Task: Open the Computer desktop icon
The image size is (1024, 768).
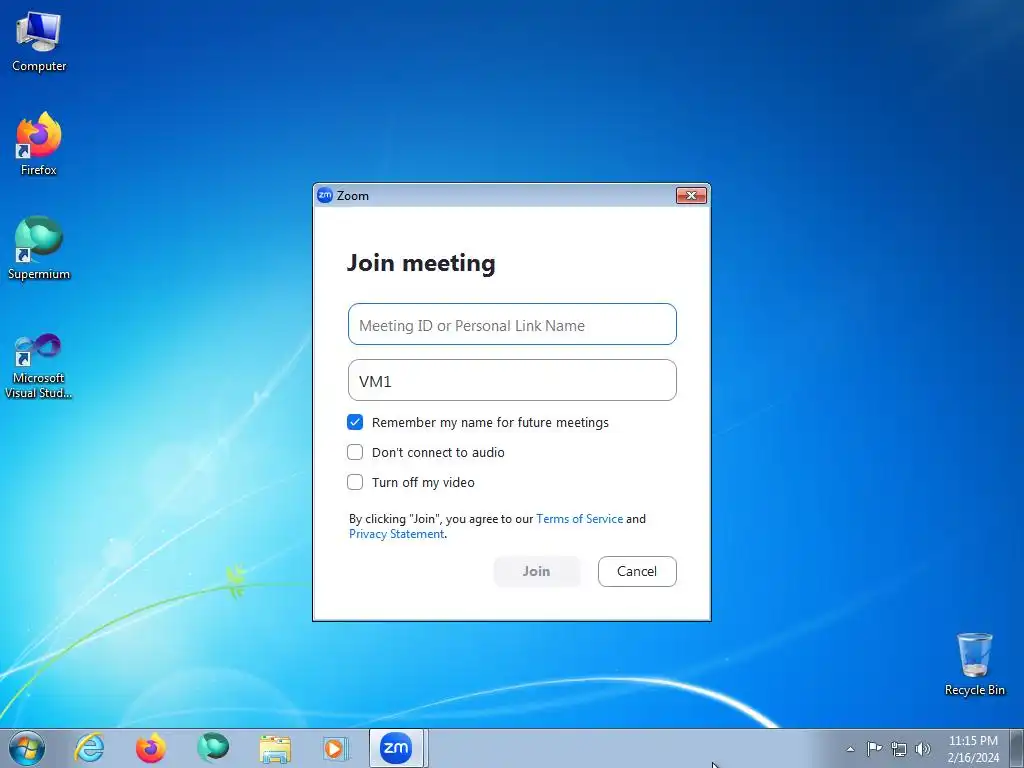Action: tap(39, 42)
